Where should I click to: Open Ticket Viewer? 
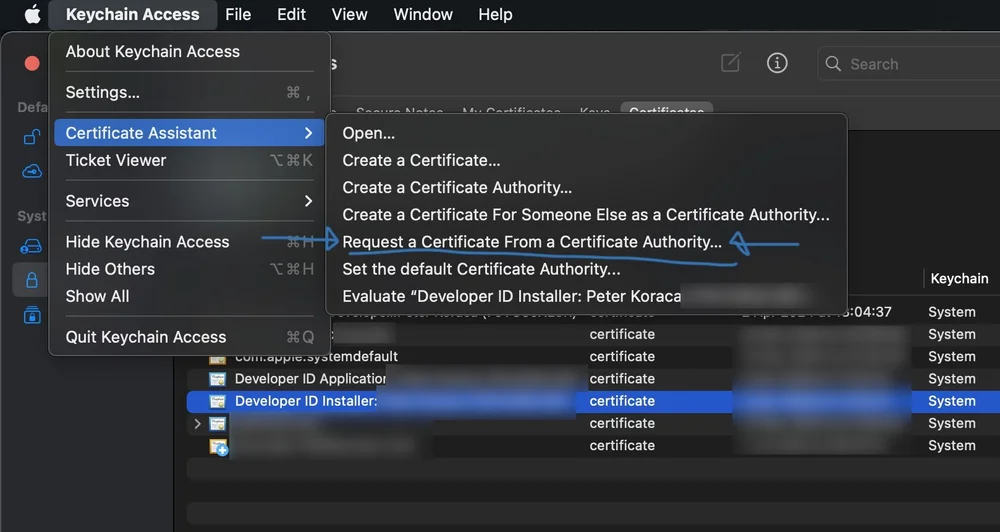pyautogui.click(x=189, y=160)
